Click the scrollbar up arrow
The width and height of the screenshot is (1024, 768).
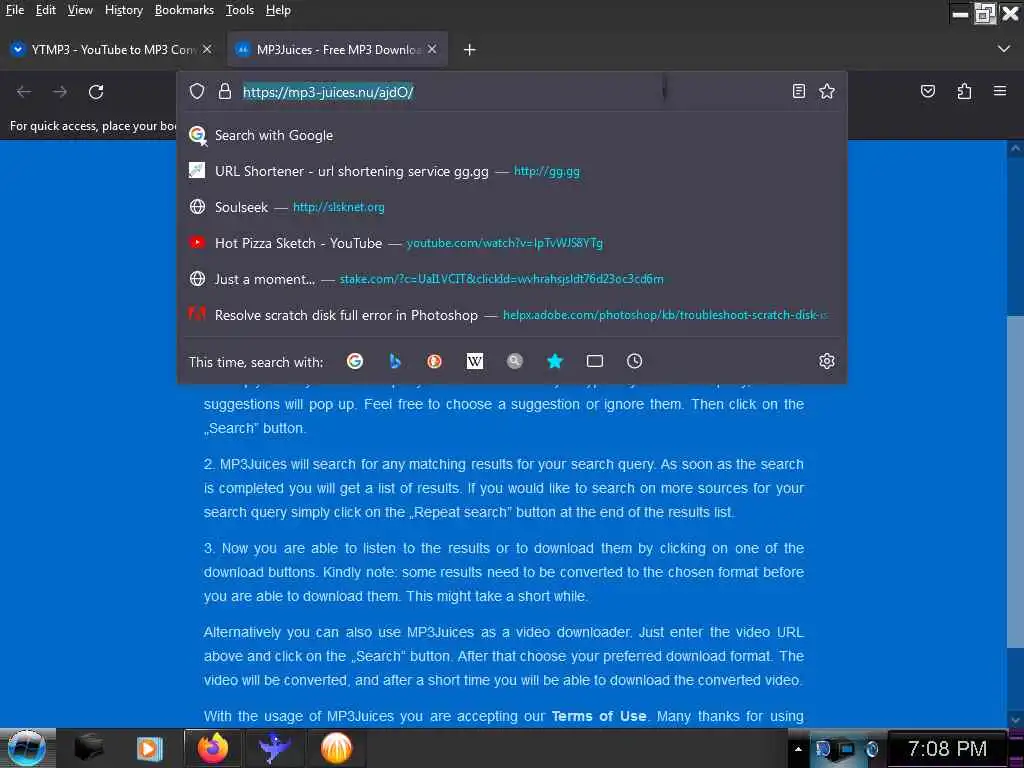point(1015,149)
